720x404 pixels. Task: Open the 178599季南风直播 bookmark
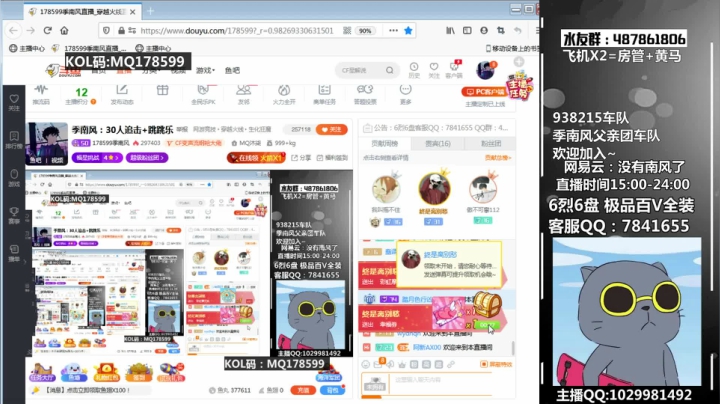(x=89, y=48)
